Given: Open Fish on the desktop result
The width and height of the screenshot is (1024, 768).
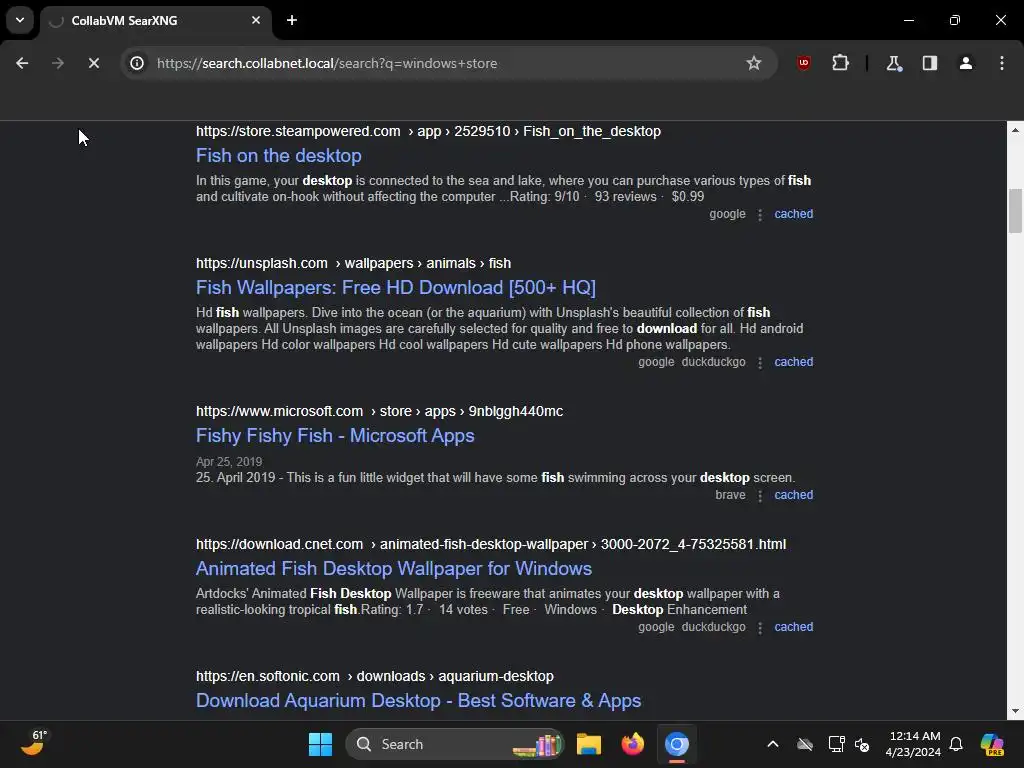Looking at the screenshot, I should tap(279, 155).
